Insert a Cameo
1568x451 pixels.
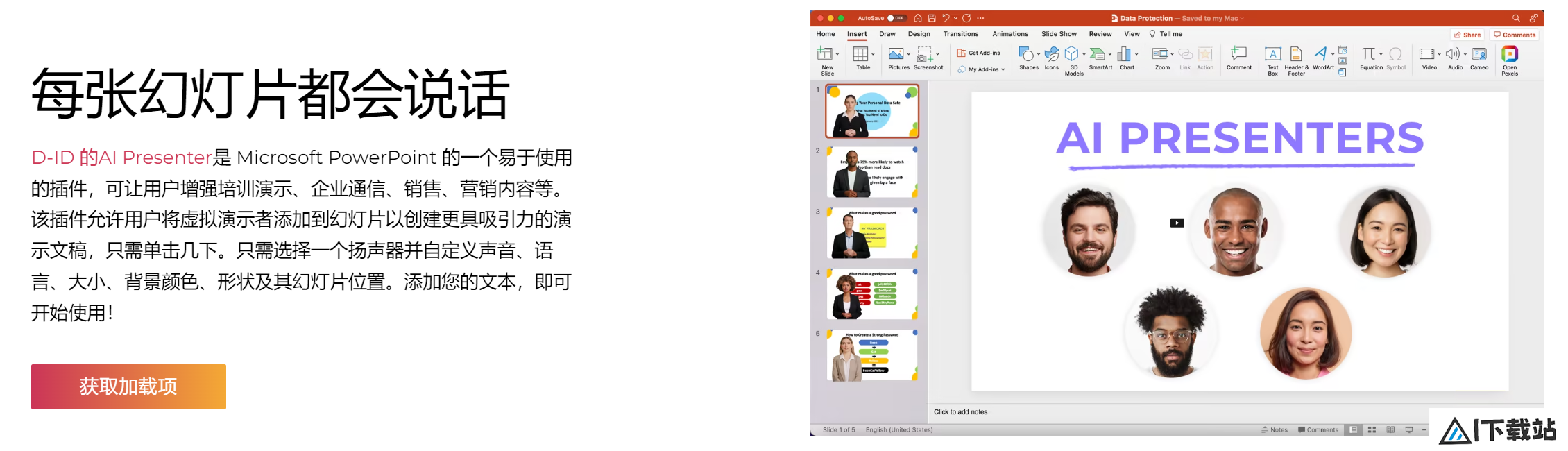1479,58
